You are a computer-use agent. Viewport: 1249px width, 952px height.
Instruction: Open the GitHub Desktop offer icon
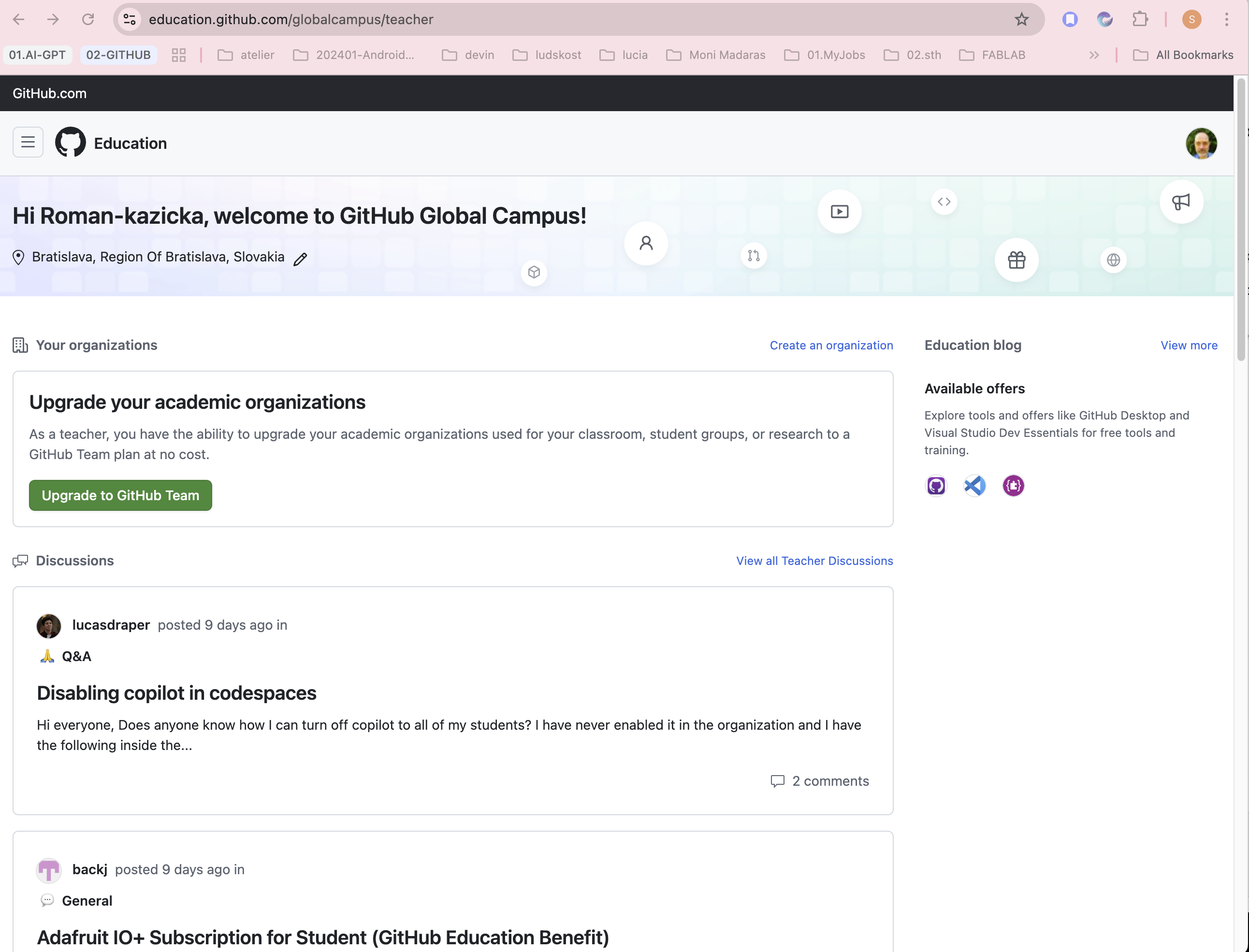936,485
